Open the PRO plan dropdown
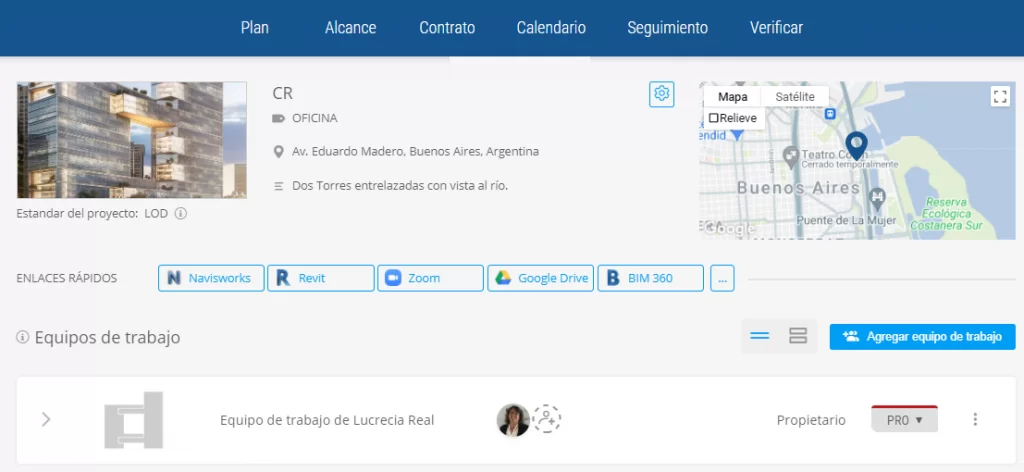This screenshot has height=472, width=1024. (x=905, y=420)
